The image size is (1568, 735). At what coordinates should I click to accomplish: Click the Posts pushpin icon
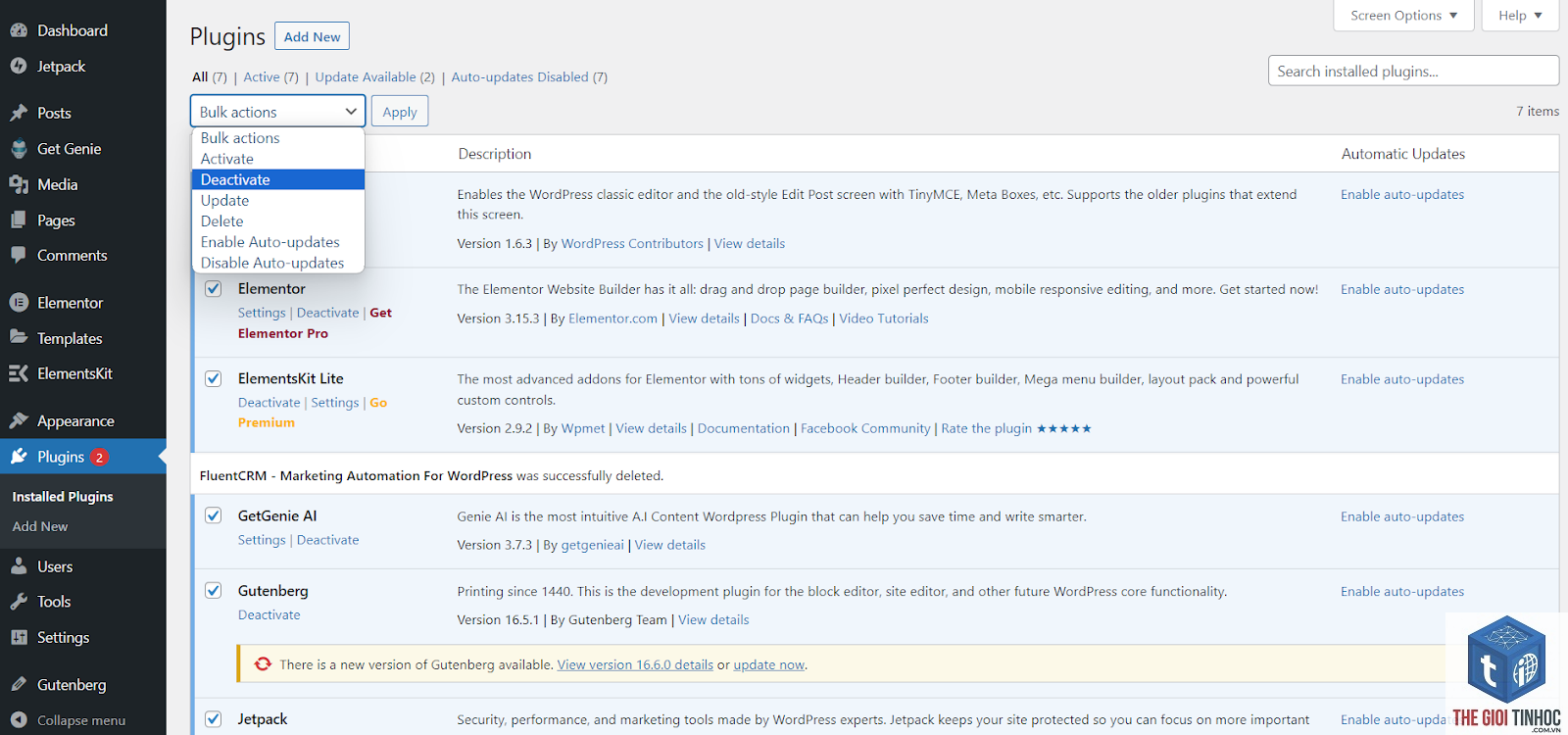19,113
